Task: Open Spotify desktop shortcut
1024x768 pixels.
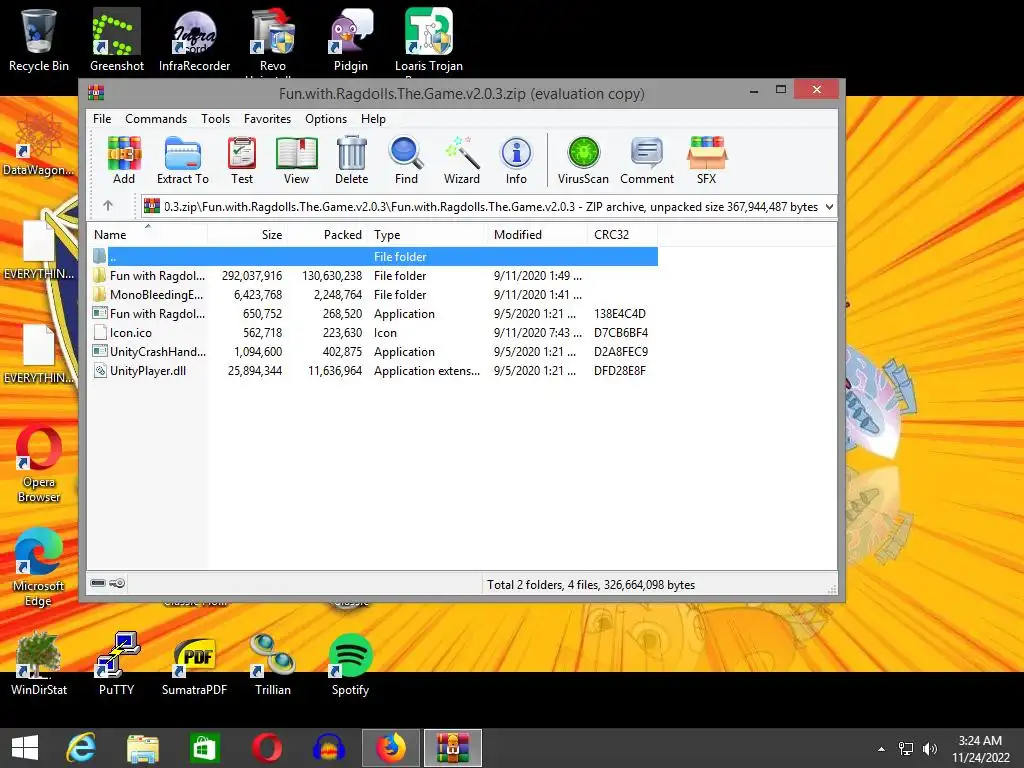Action: coord(350,664)
